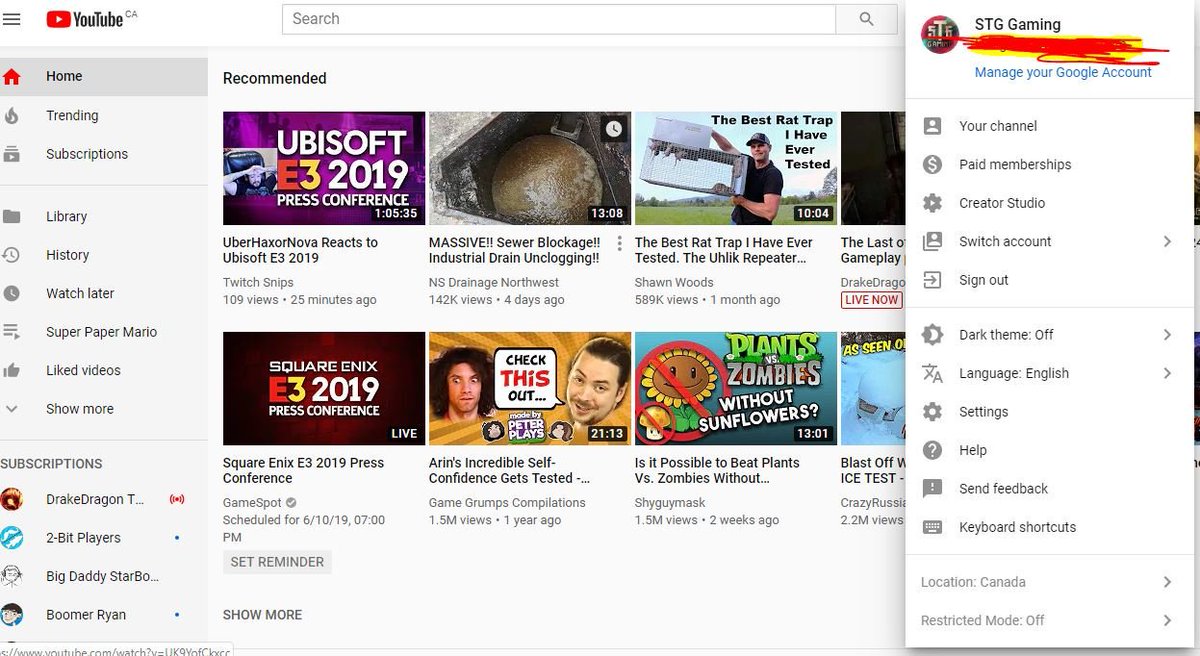Open NS Drainage Northwest channel link
Screen dimensions: 1200x656
494,283
